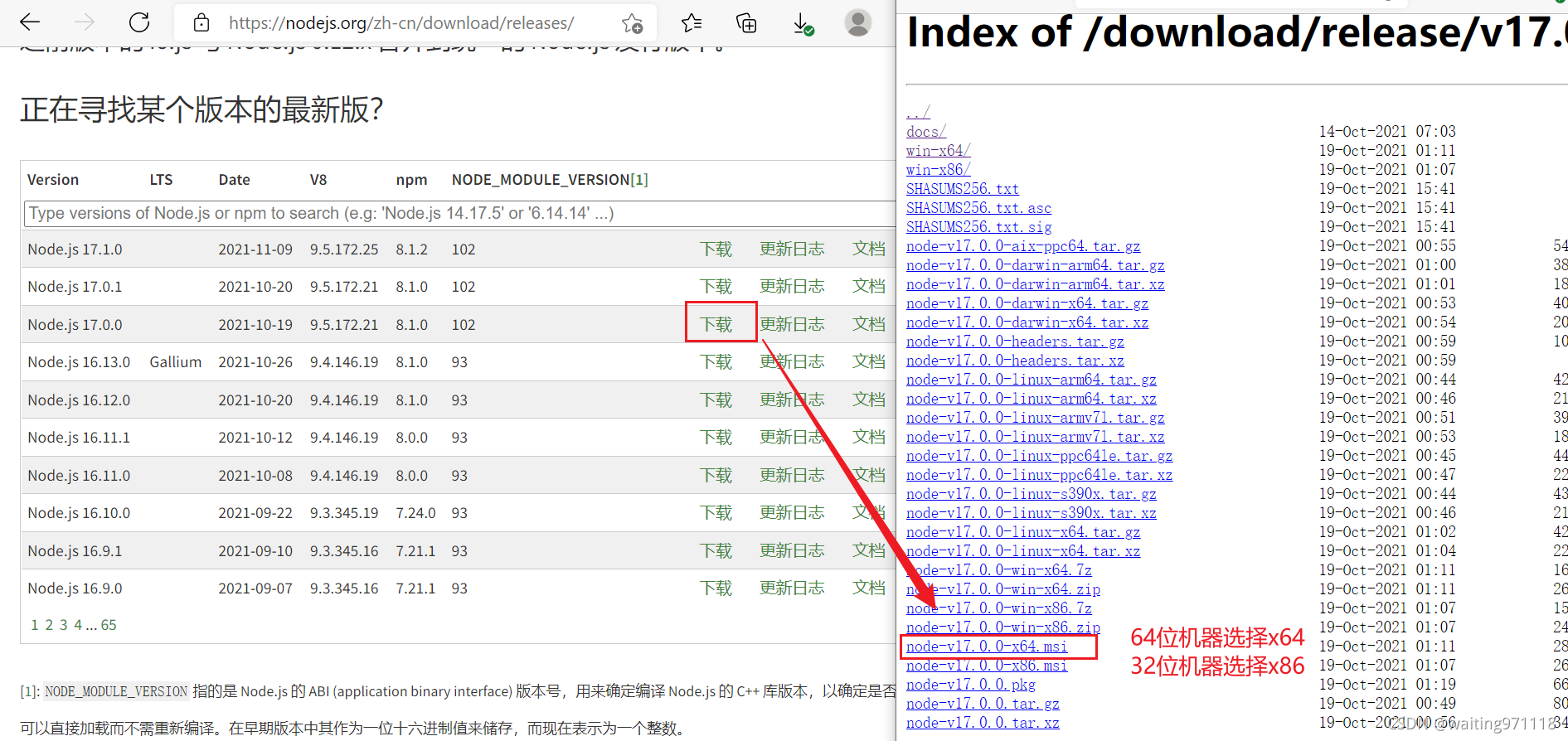The width and height of the screenshot is (1568, 741).
Task: Click the LTS column header
Action: tap(161, 180)
